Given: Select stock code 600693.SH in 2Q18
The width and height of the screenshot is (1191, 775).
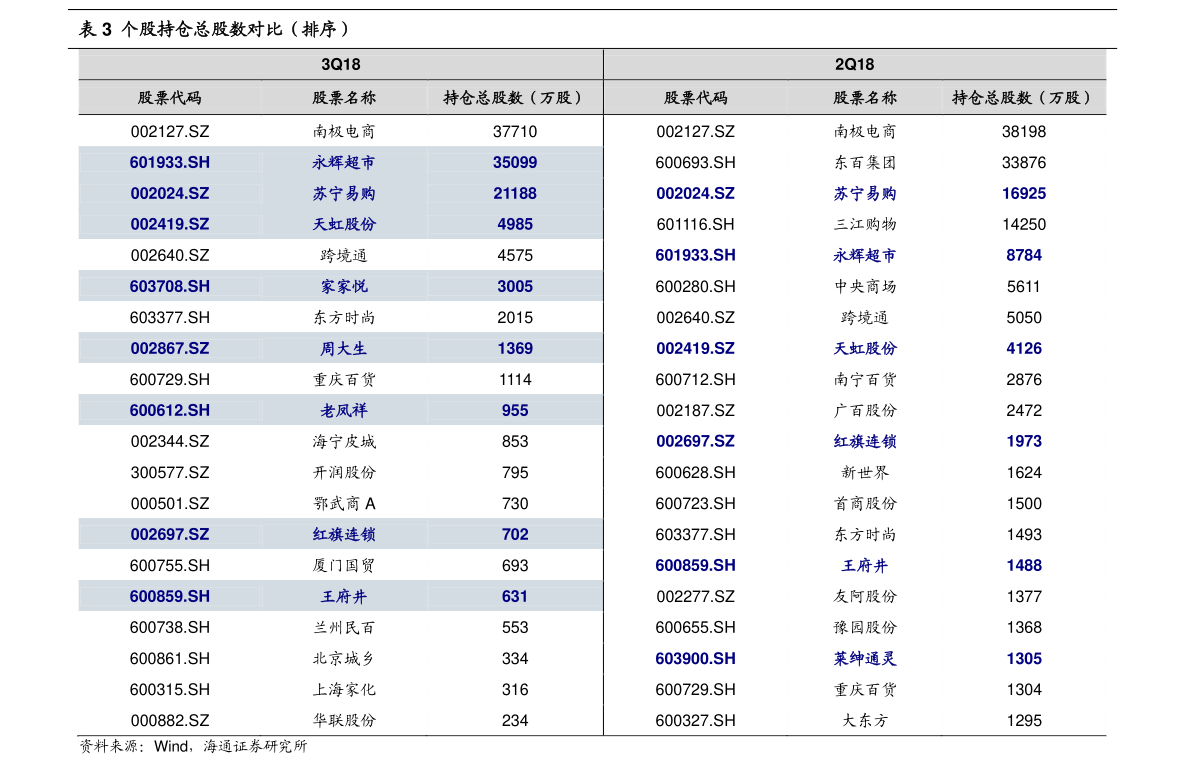Looking at the screenshot, I should pyautogui.click(x=695, y=163).
